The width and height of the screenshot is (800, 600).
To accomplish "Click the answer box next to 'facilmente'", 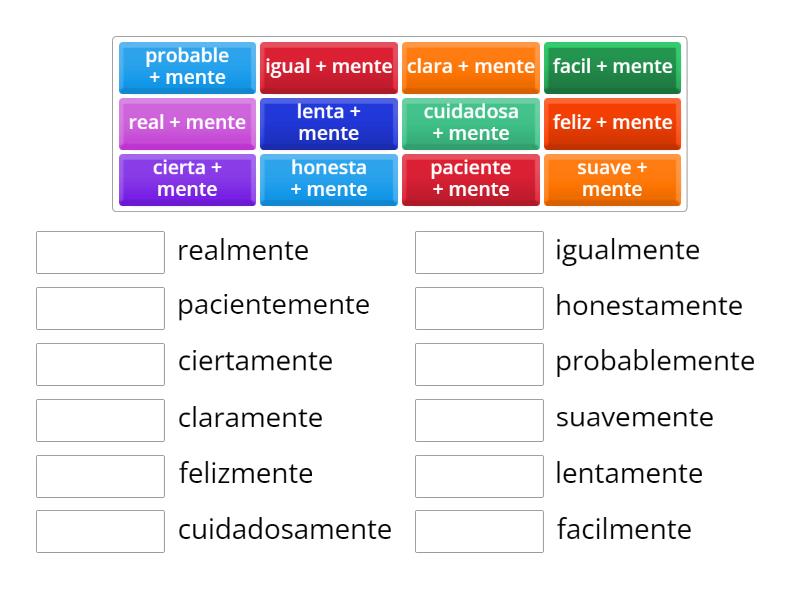I will (478, 531).
